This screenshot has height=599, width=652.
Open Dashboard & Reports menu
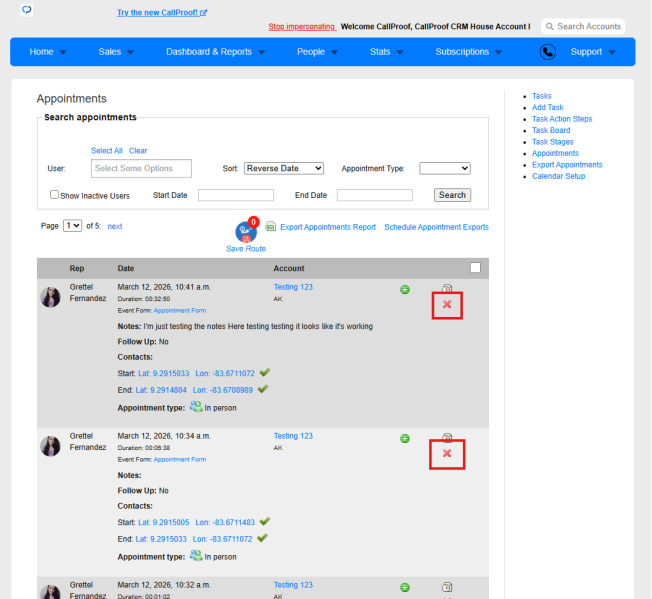coord(215,52)
